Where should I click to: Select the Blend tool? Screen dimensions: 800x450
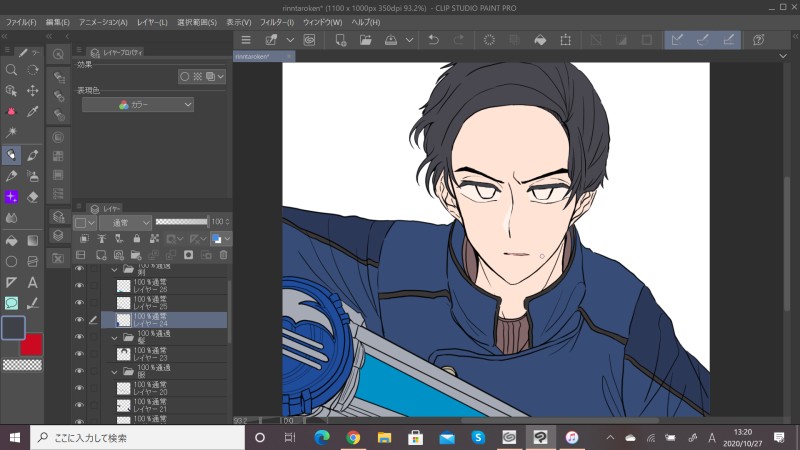click(x=11, y=218)
